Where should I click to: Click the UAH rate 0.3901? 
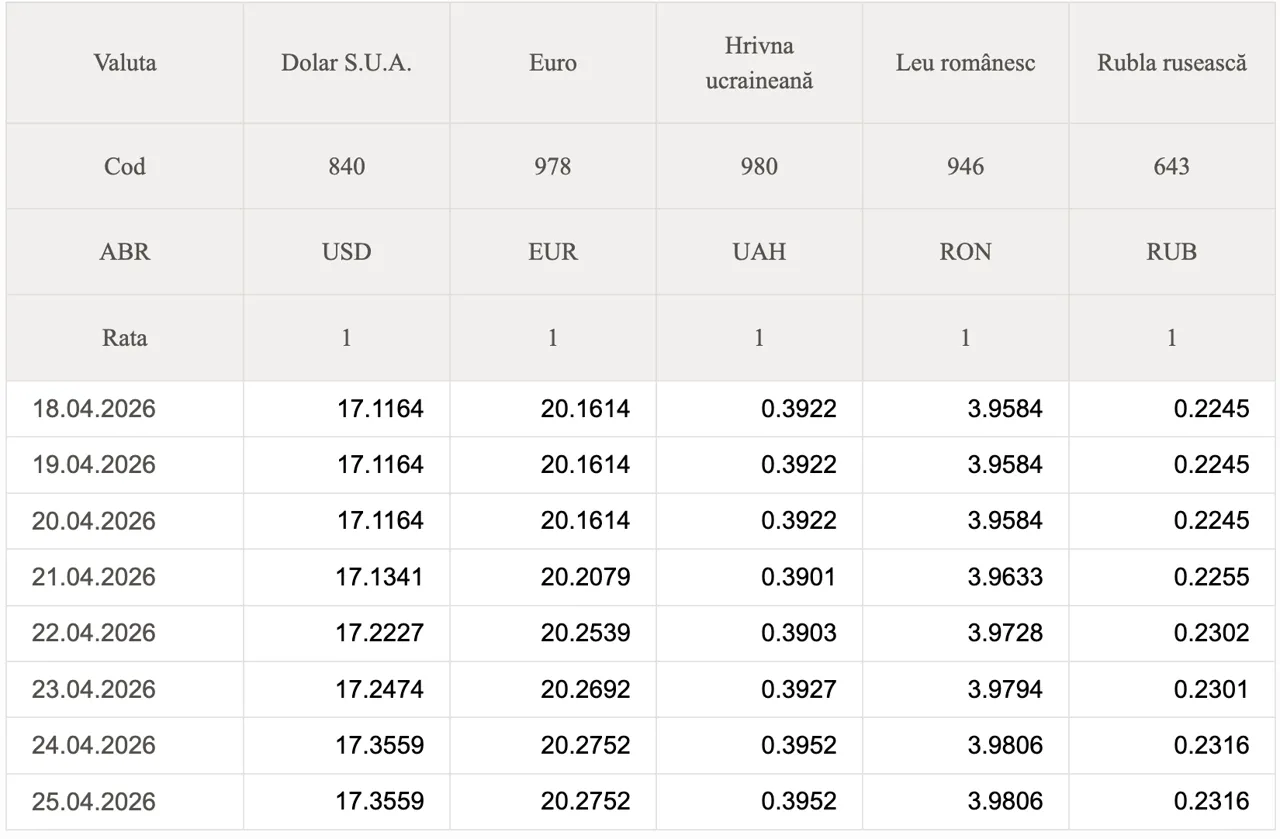(798, 577)
